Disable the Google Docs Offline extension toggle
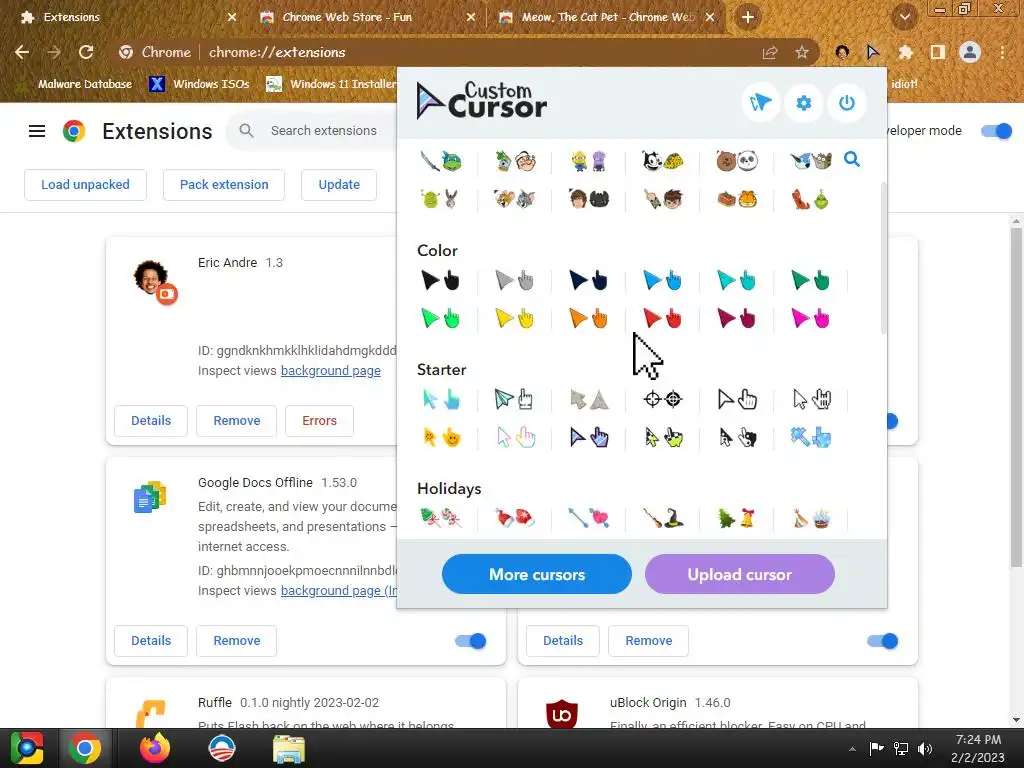This screenshot has width=1024, height=768. pyautogui.click(x=471, y=641)
